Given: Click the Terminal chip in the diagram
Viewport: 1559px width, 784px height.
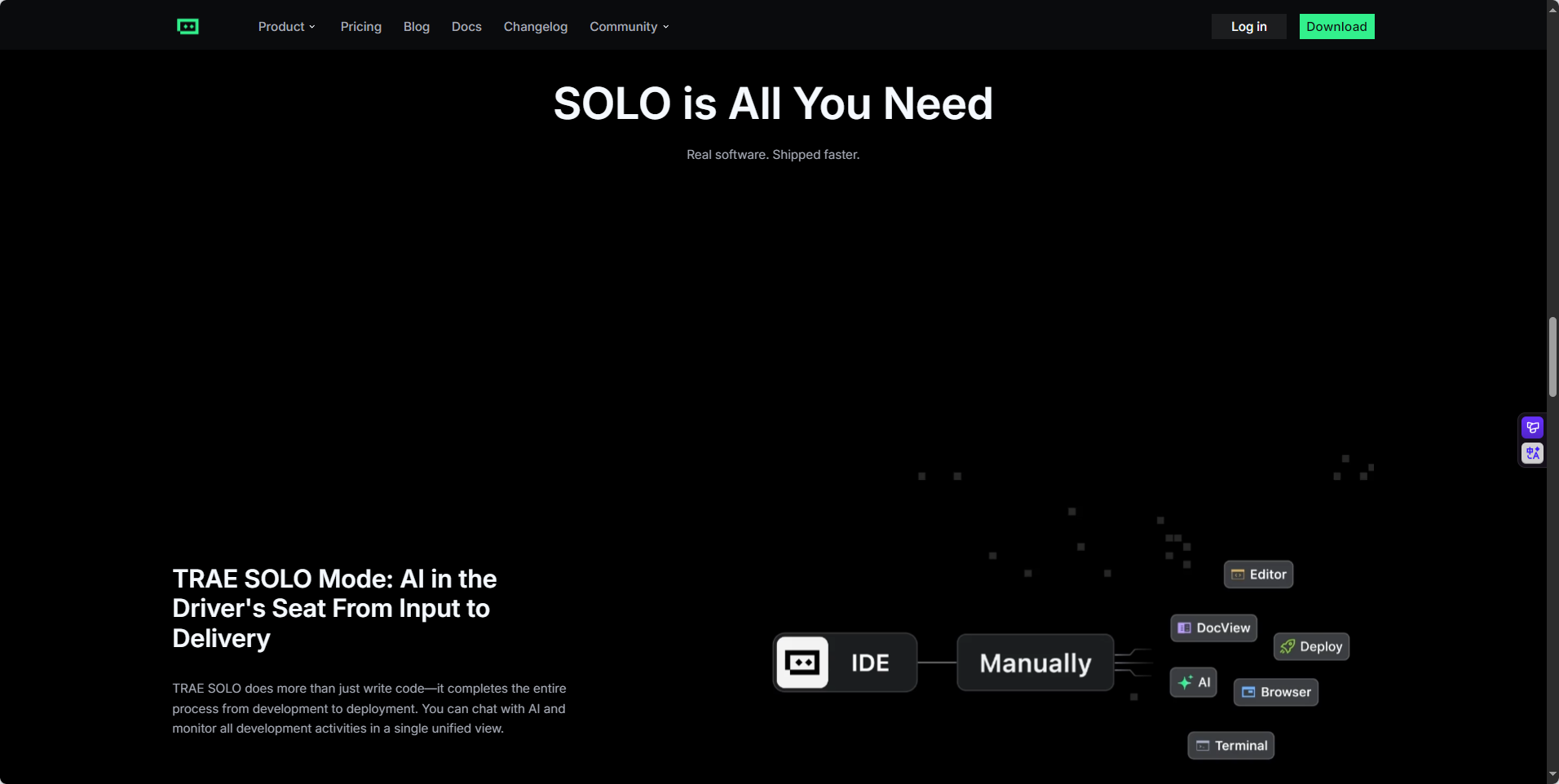Looking at the screenshot, I should (1230, 746).
